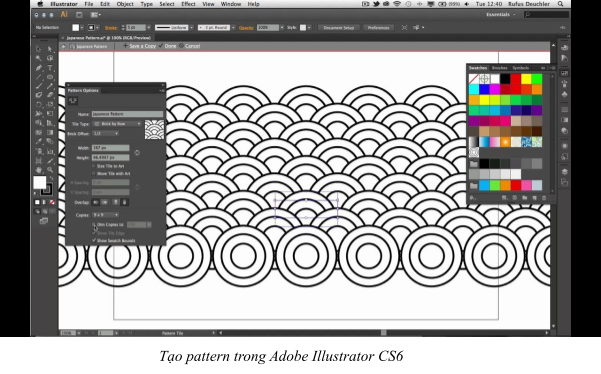Select the Line Segment tool
601x374 pixels.
[38, 77]
